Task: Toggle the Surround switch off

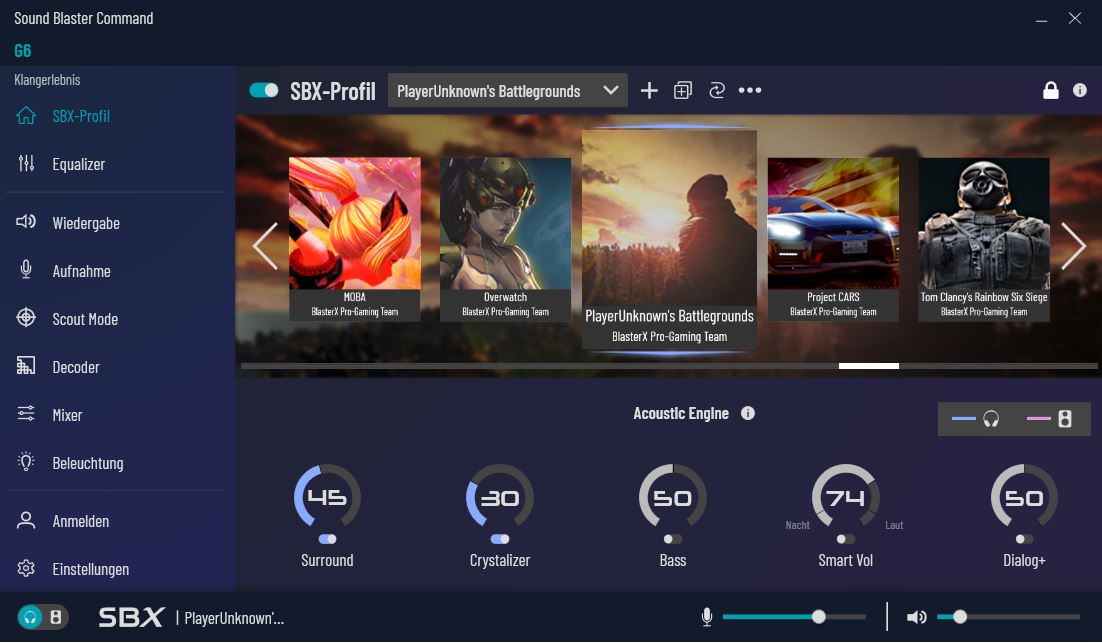Action: coord(328,539)
